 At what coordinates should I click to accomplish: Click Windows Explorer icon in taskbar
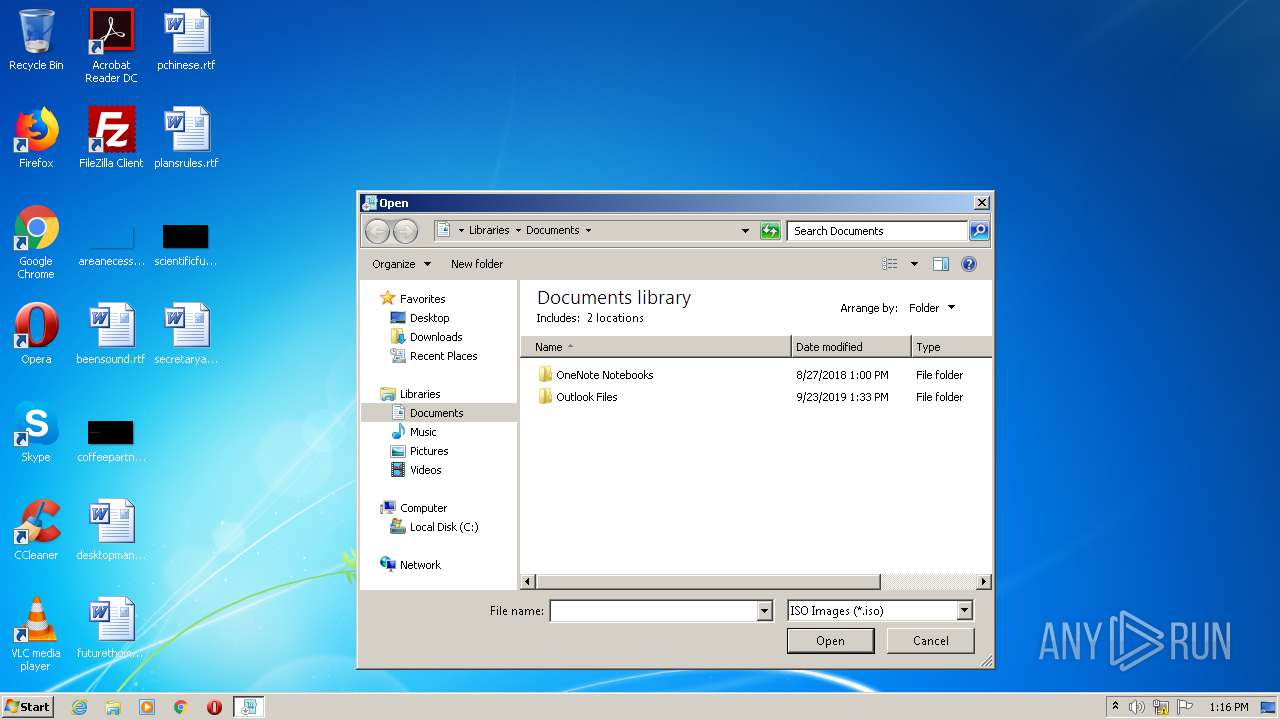(x=113, y=707)
